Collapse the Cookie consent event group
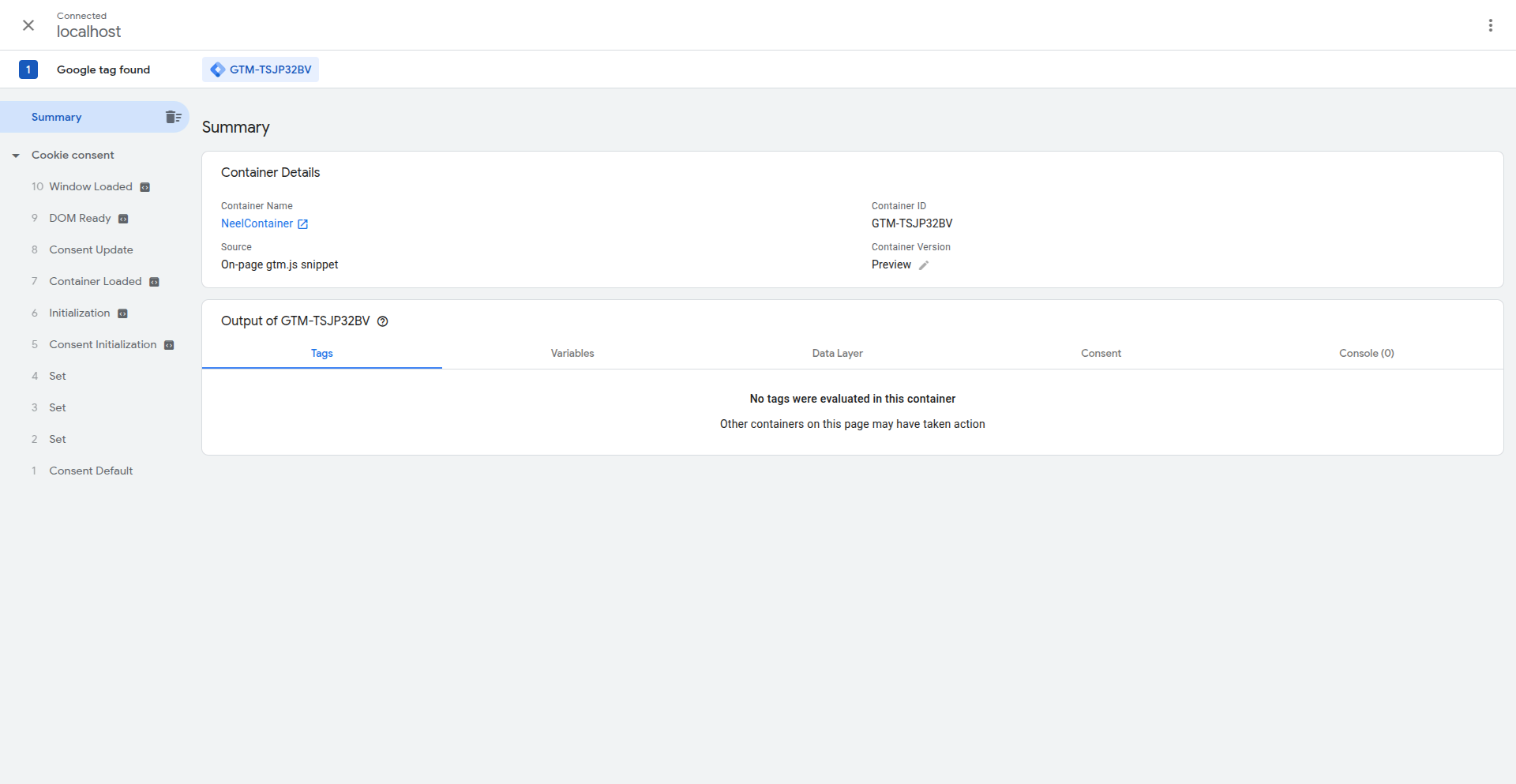The image size is (1516, 784). click(x=16, y=155)
